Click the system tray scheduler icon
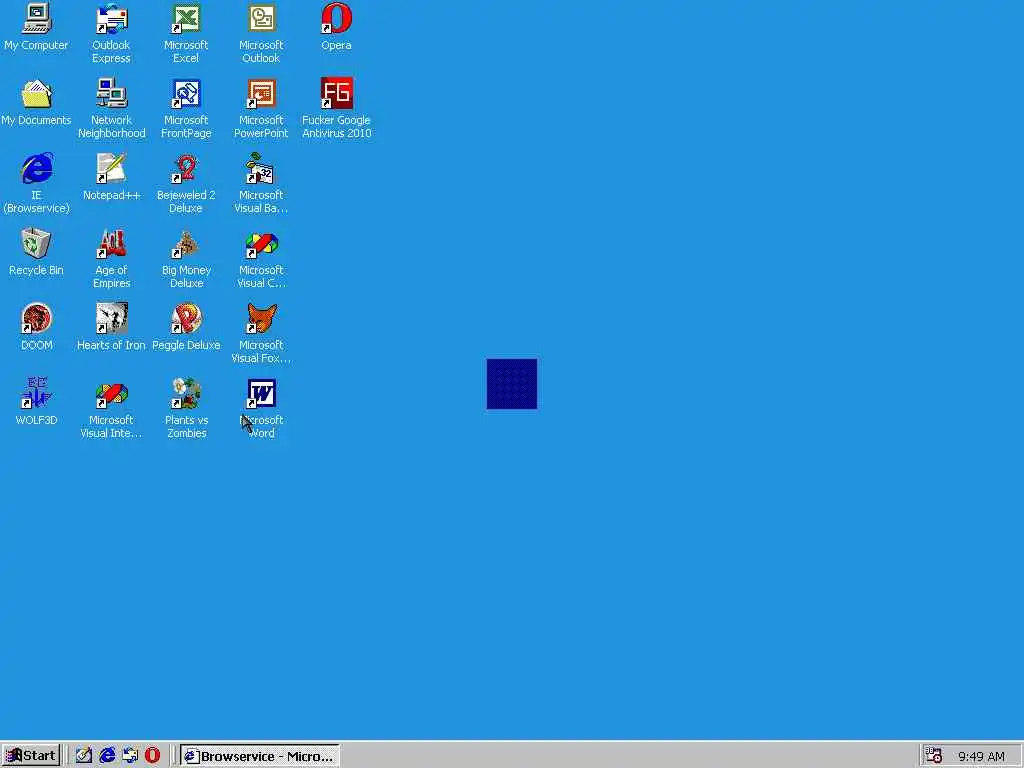Screen dimensions: 1024x768 point(934,756)
